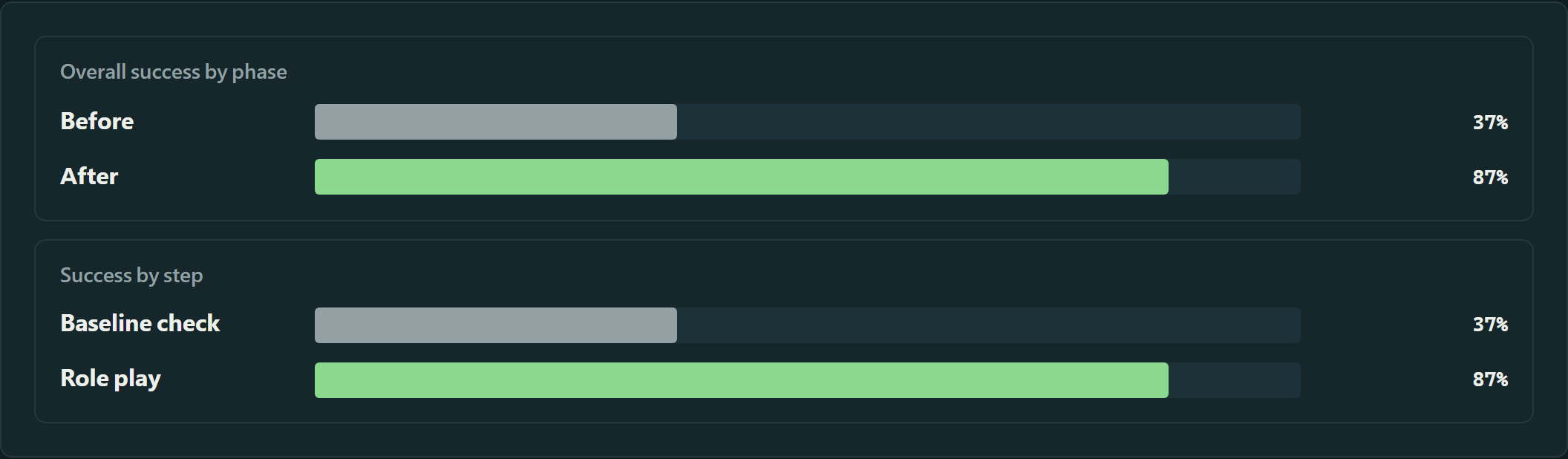Click the gray filled Baseline check bar
This screenshot has width=1568, height=459.
496,325
